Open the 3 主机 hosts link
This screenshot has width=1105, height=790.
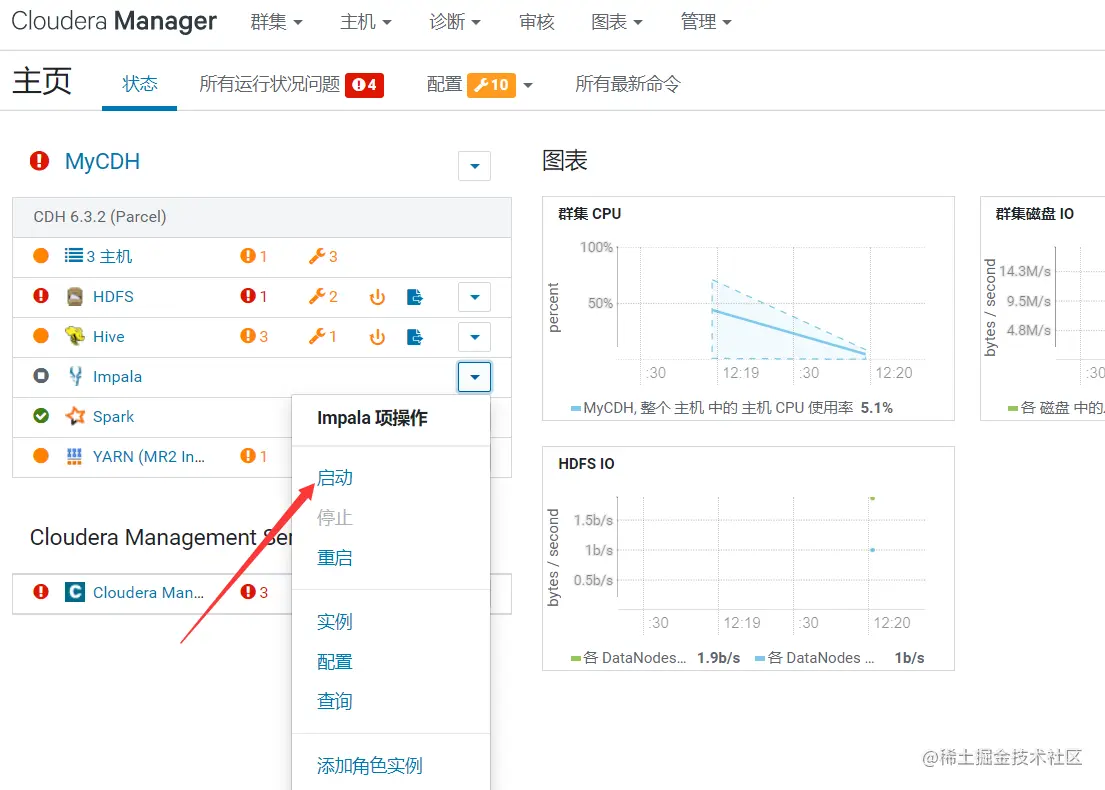pyautogui.click(x=109, y=256)
